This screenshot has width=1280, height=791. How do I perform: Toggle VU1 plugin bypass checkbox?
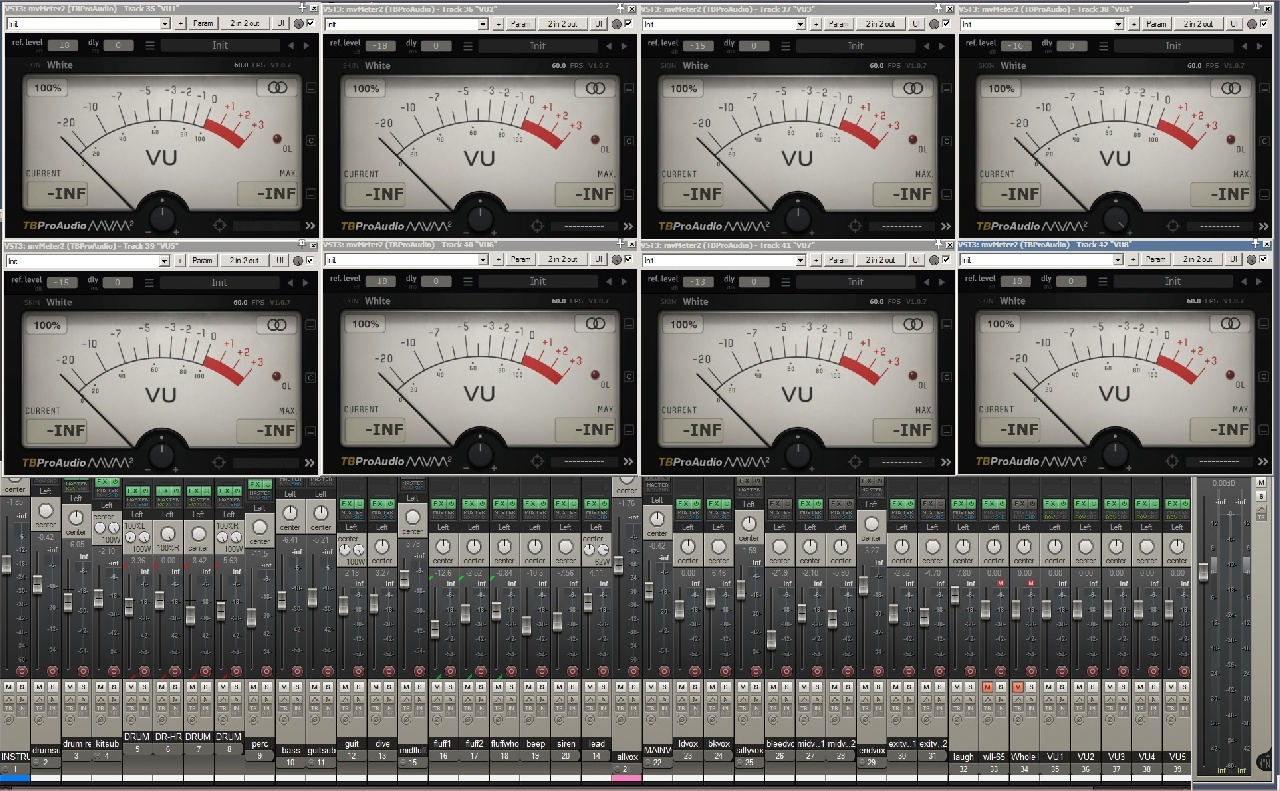pyautogui.click(x=311, y=23)
